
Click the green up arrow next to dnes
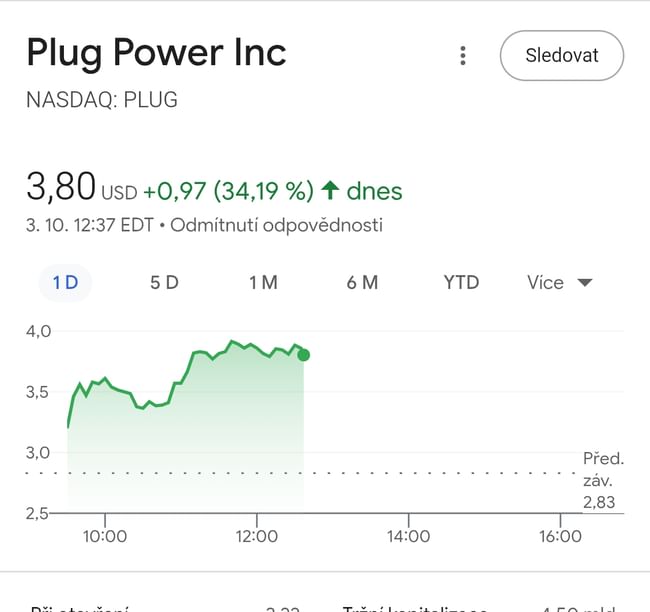330,190
